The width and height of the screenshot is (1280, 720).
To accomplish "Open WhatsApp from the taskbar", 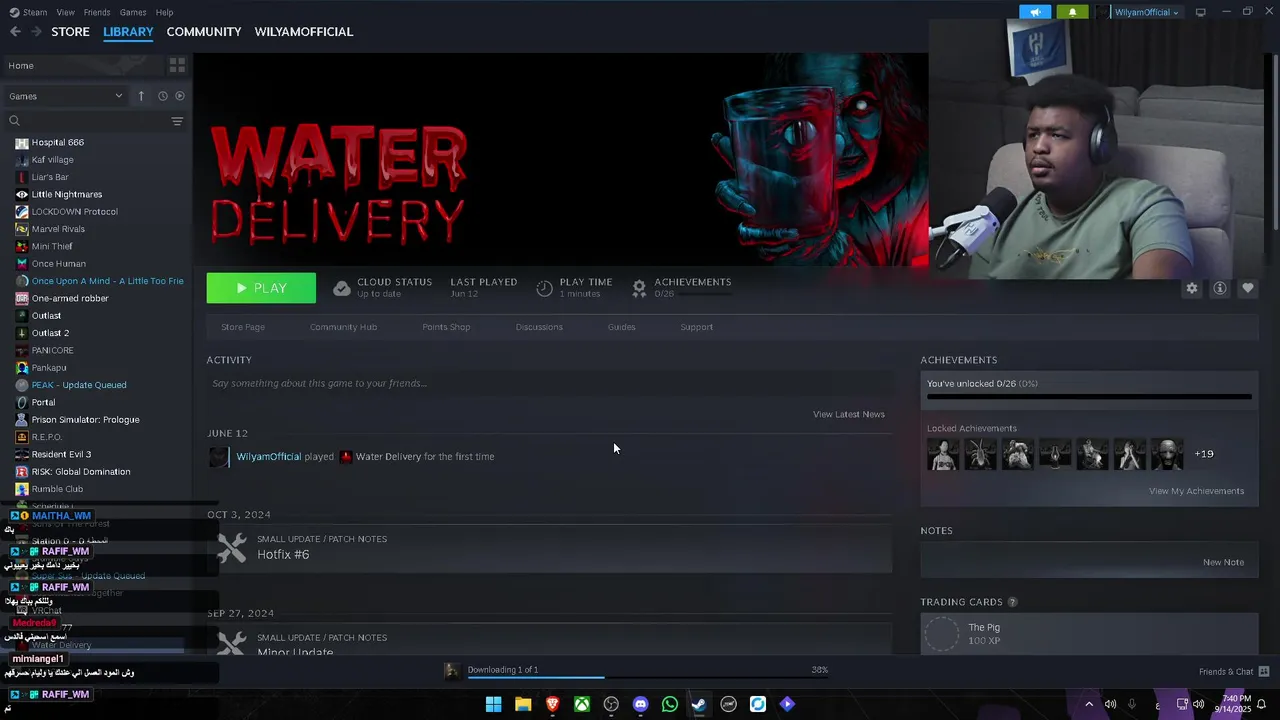I will point(670,704).
